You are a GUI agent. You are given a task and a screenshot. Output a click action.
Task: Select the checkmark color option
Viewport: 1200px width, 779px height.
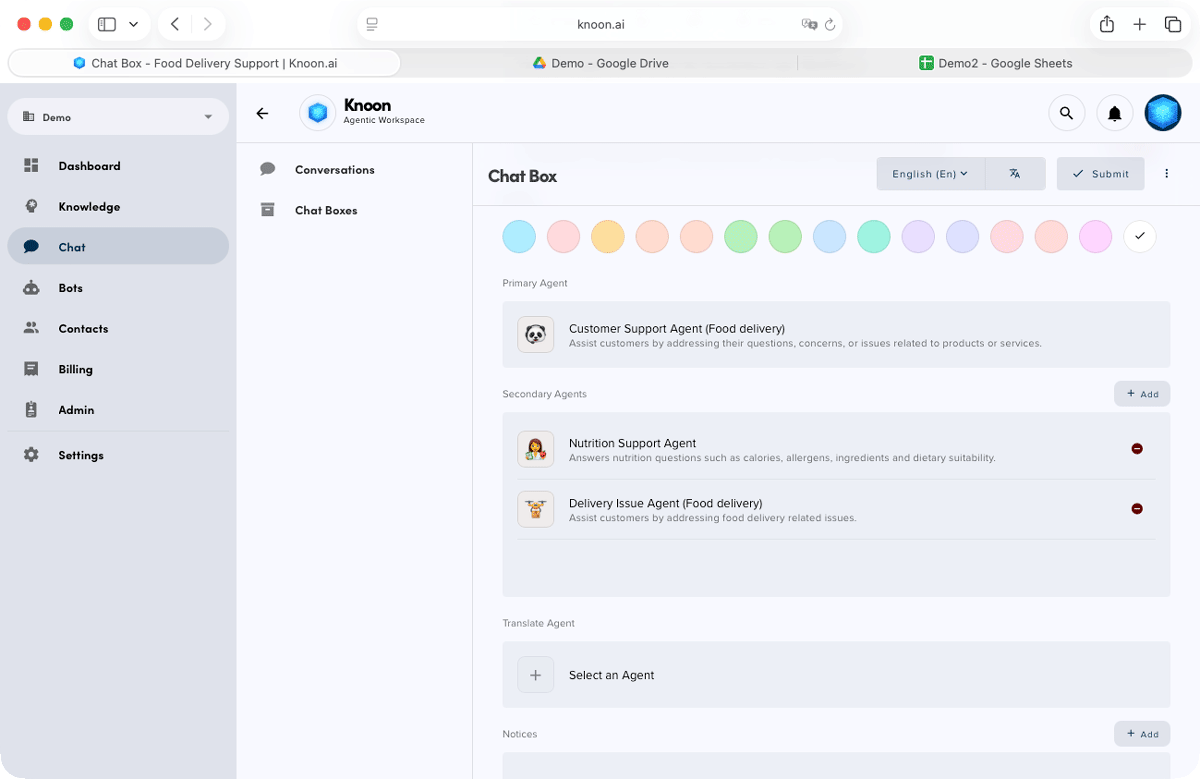point(1139,236)
